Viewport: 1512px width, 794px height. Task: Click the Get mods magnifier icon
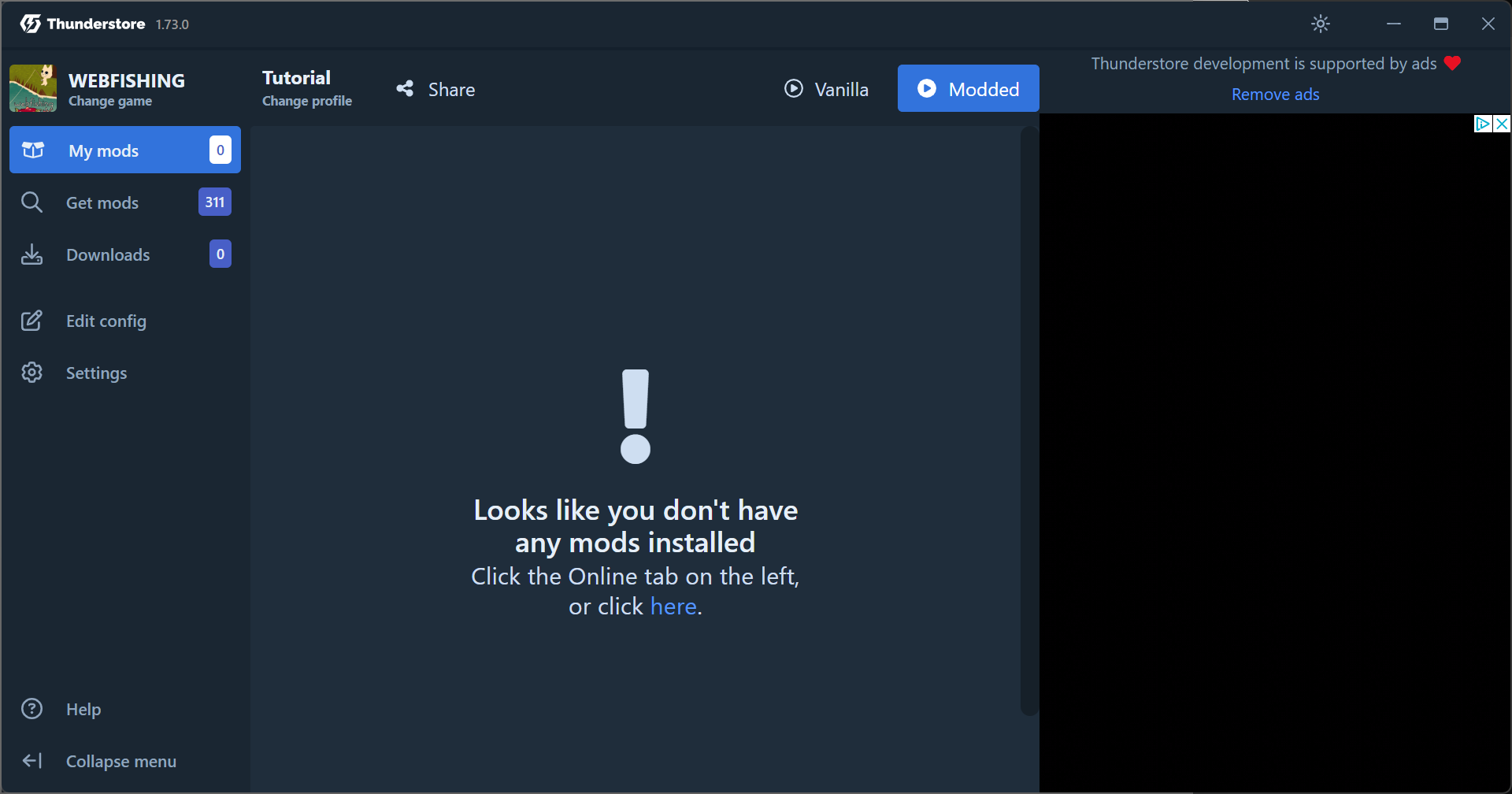[x=31, y=202]
